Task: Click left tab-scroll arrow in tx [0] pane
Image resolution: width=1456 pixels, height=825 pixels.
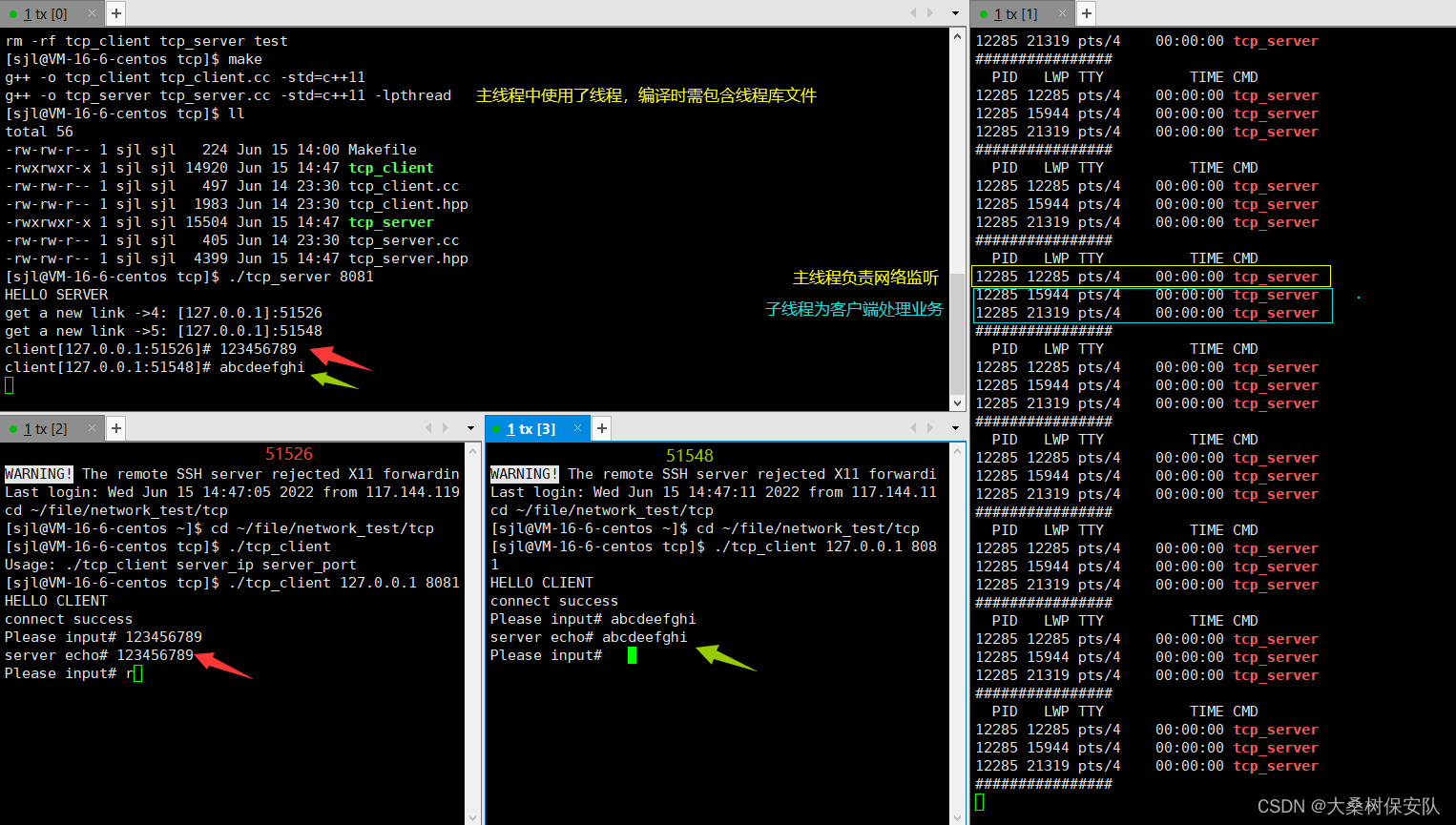Action: (x=913, y=13)
